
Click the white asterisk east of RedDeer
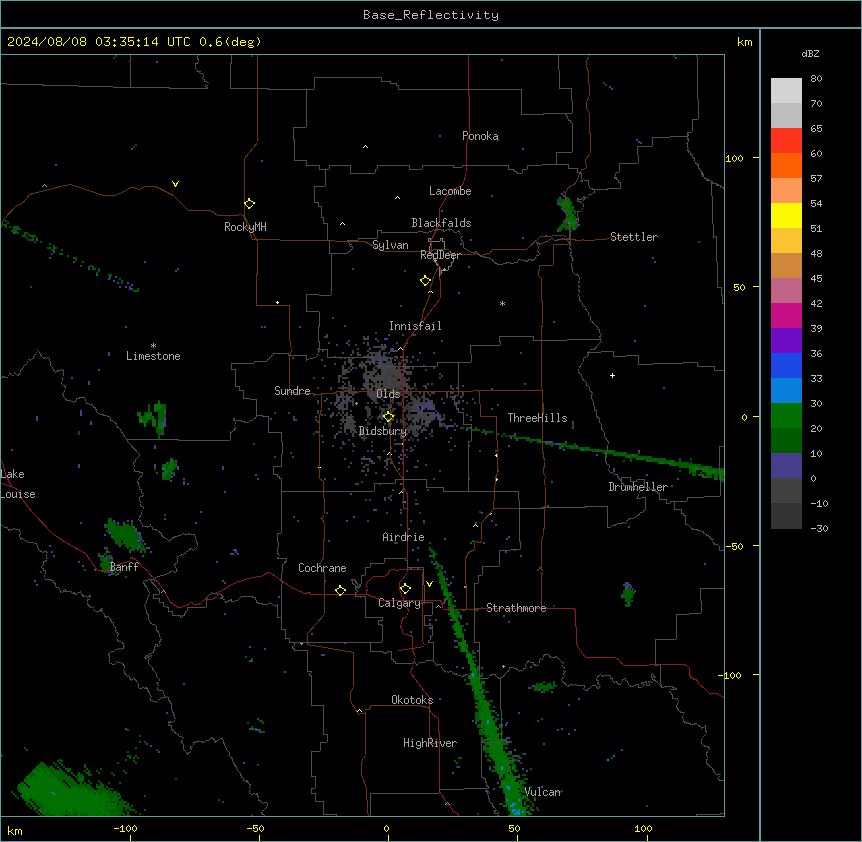coord(502,303)
